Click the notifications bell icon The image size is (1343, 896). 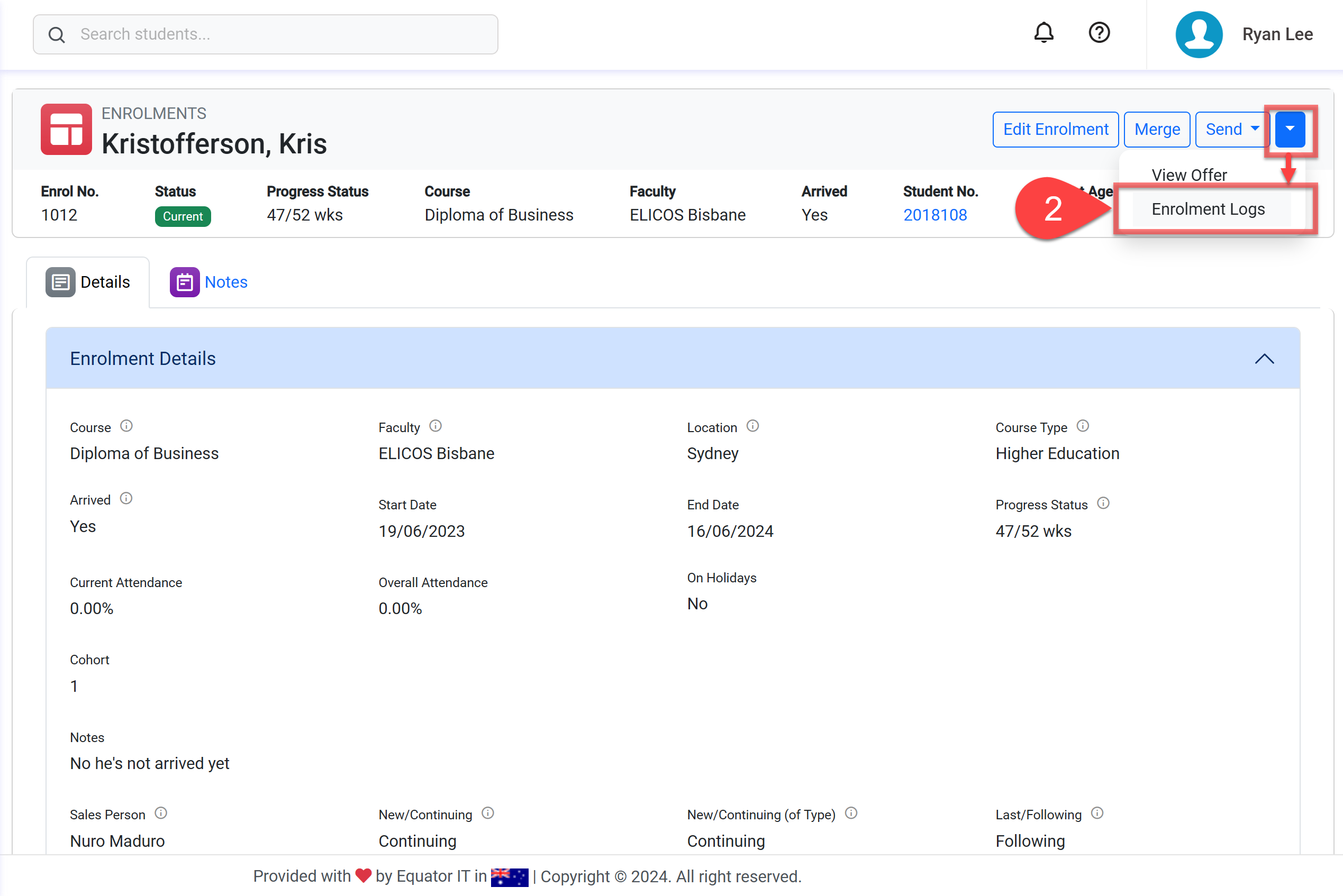click(1043, 33)
